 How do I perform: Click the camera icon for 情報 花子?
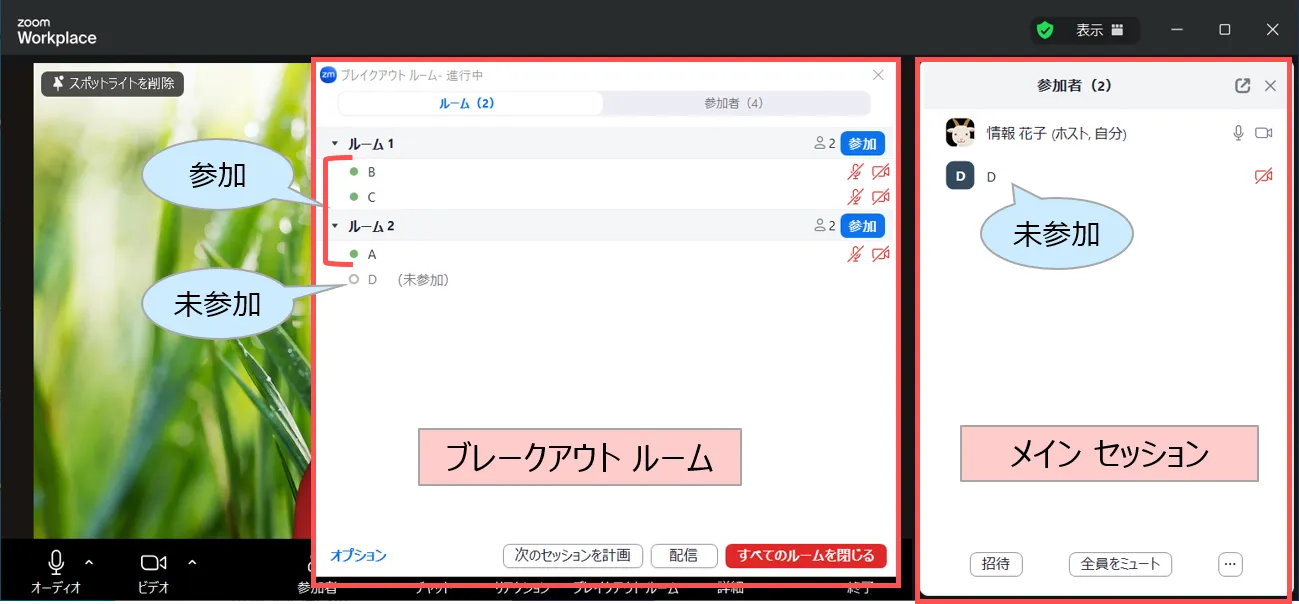coord(1263,133)
